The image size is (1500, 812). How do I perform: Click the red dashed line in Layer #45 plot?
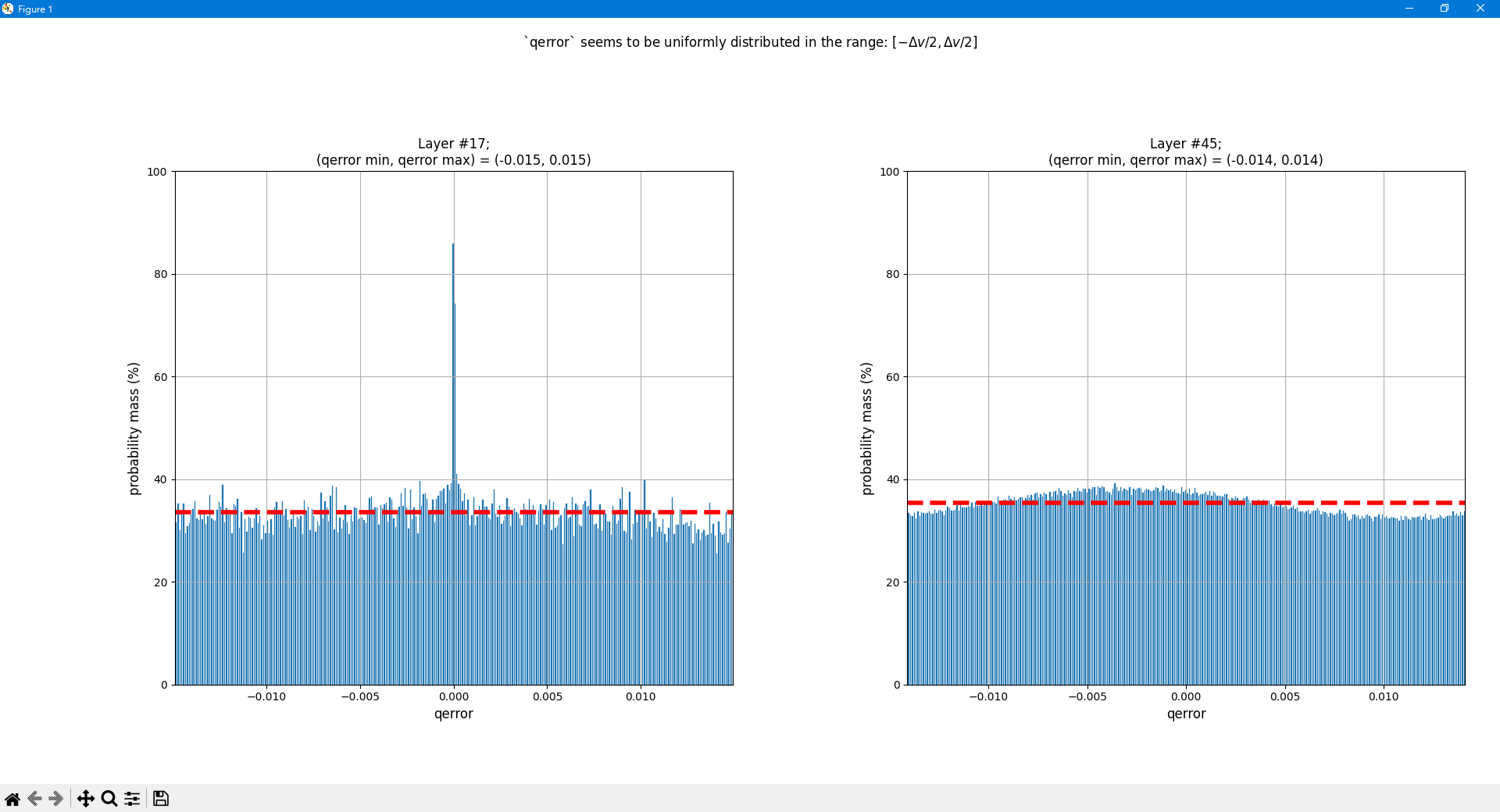(1186, 503)
